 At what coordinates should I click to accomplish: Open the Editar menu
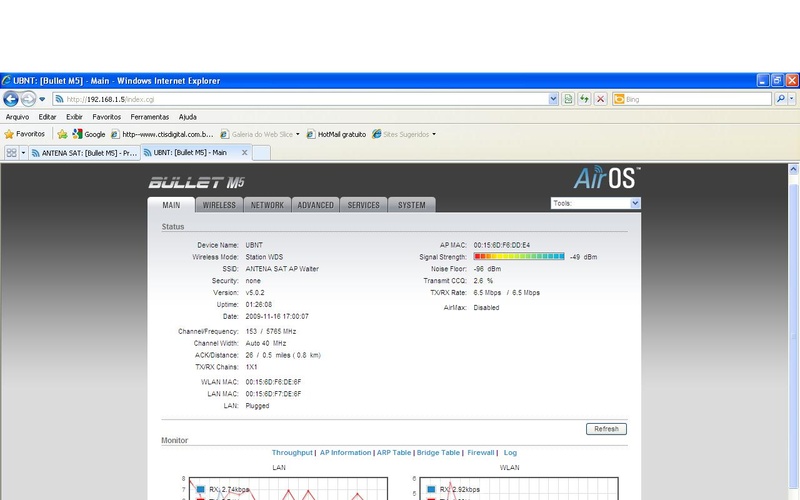coord(47,117)
